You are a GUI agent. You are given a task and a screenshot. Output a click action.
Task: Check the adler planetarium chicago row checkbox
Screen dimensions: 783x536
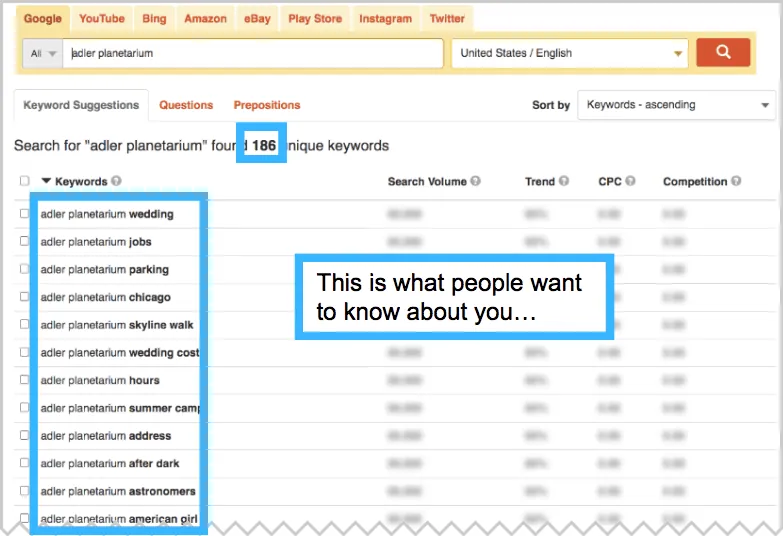coord(24,296)
